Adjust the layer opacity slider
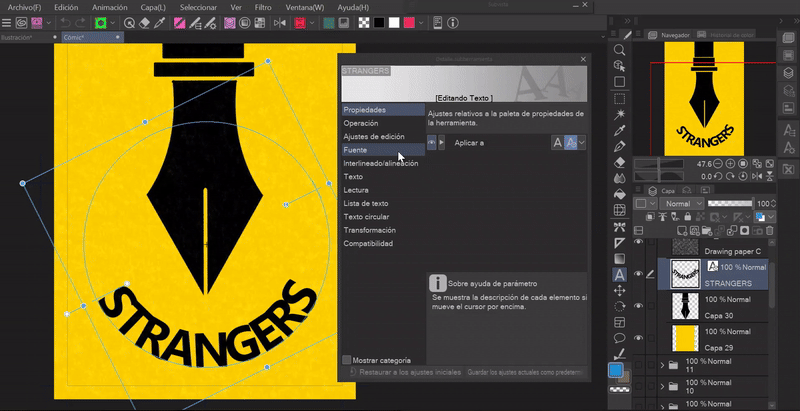The height and width of the screenshot is (411, 800). [730, 203]
